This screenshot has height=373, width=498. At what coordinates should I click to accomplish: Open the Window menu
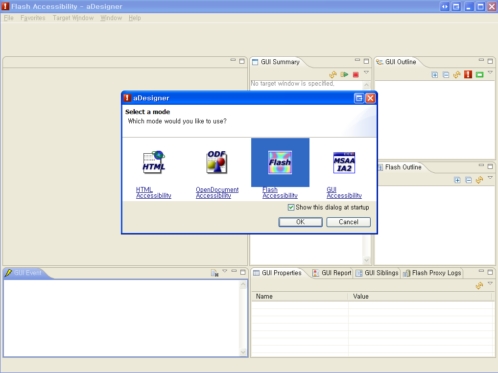pos(111,18)
